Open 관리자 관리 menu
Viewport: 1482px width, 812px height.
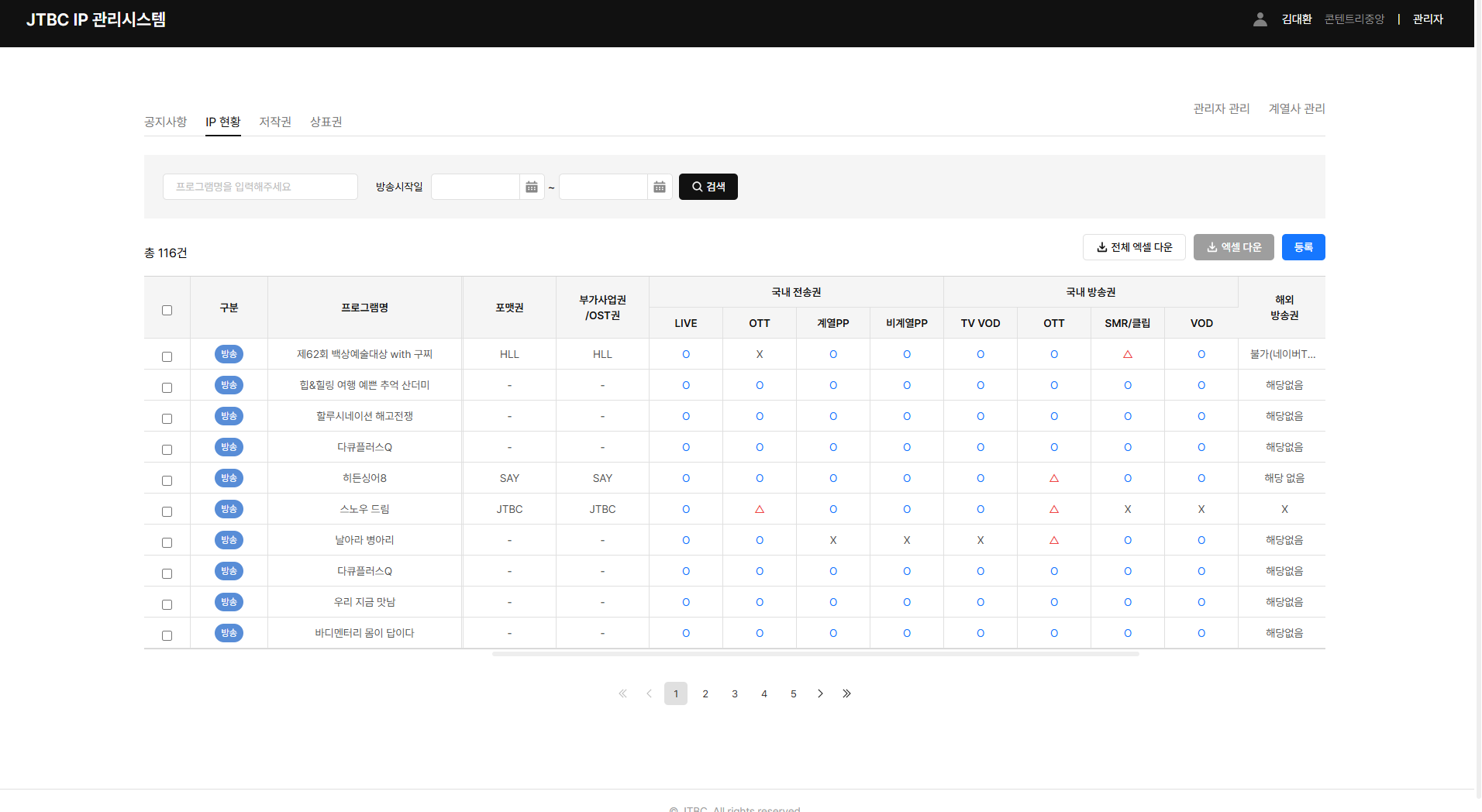point(1222,108)
